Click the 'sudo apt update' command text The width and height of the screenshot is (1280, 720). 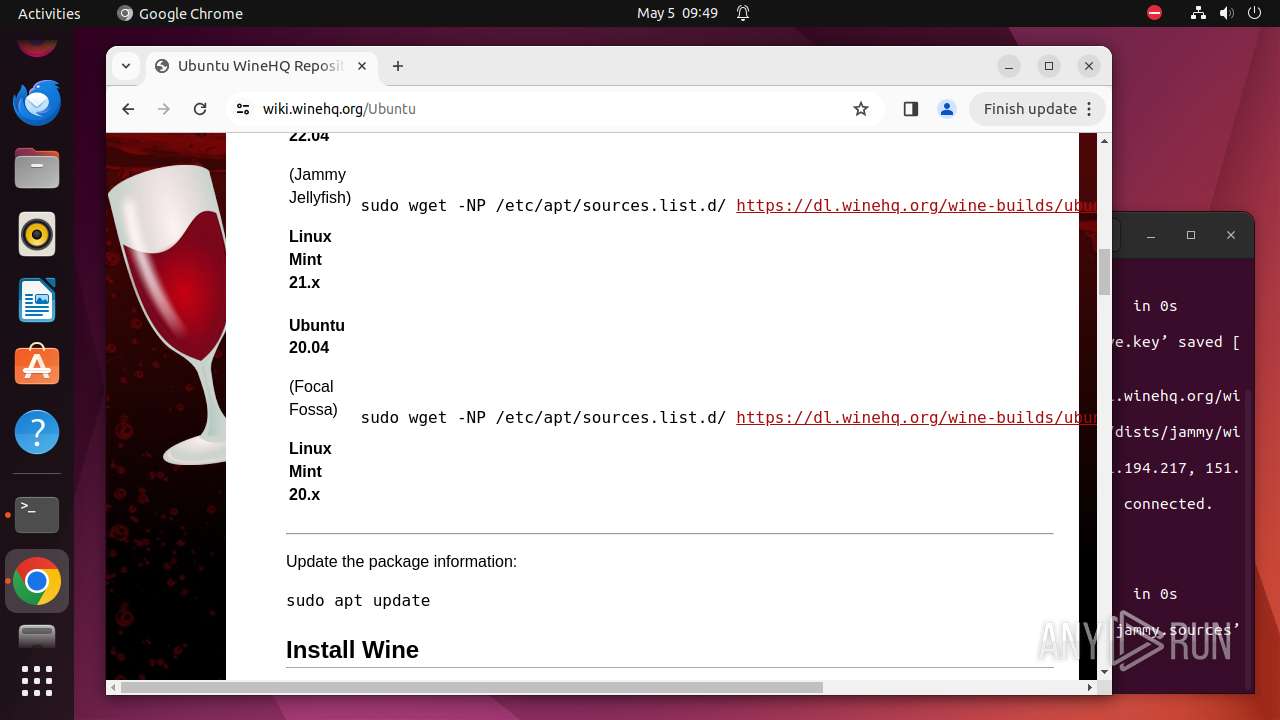coord(358,601)
